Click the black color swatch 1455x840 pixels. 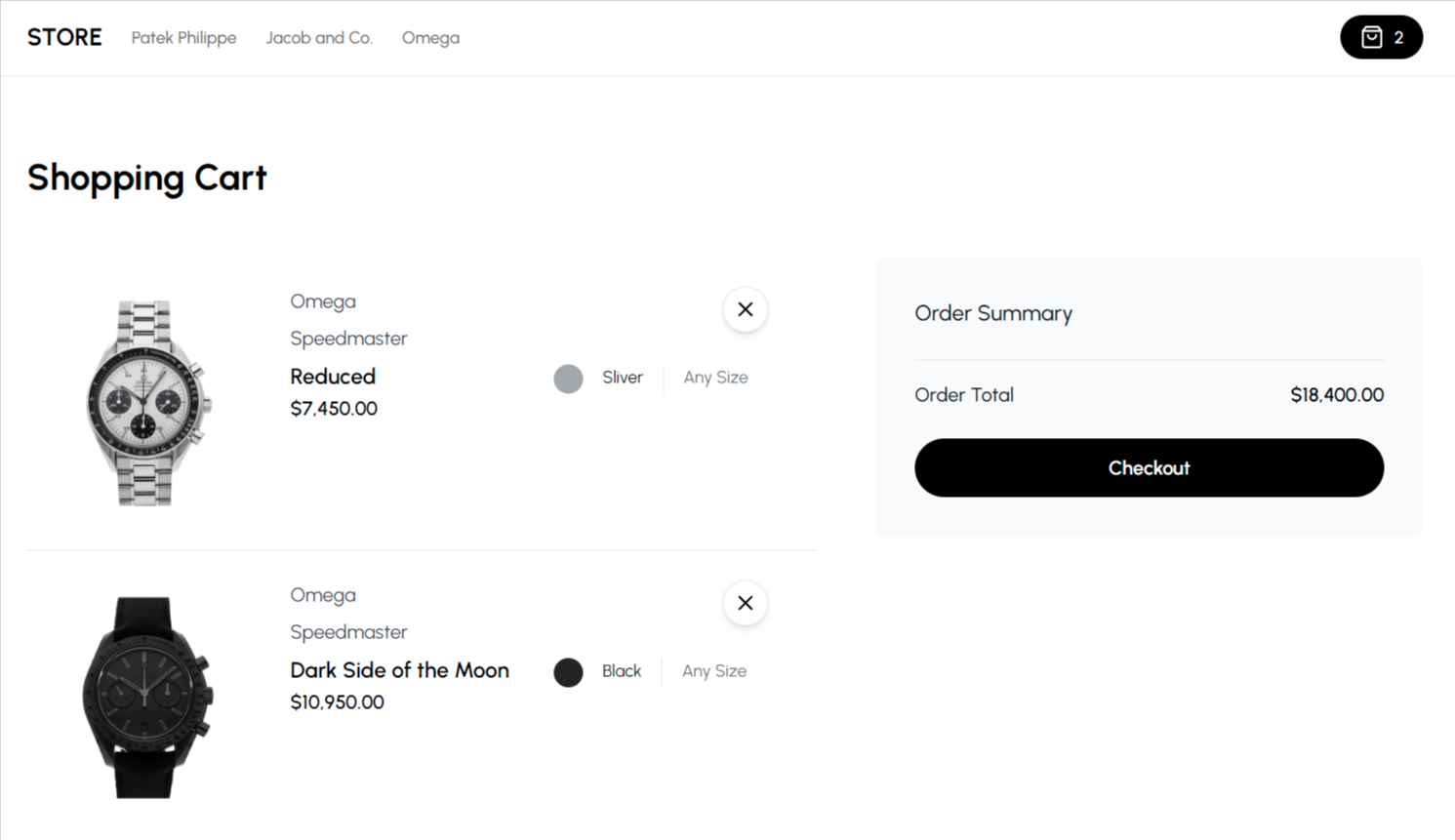(568, 672)
